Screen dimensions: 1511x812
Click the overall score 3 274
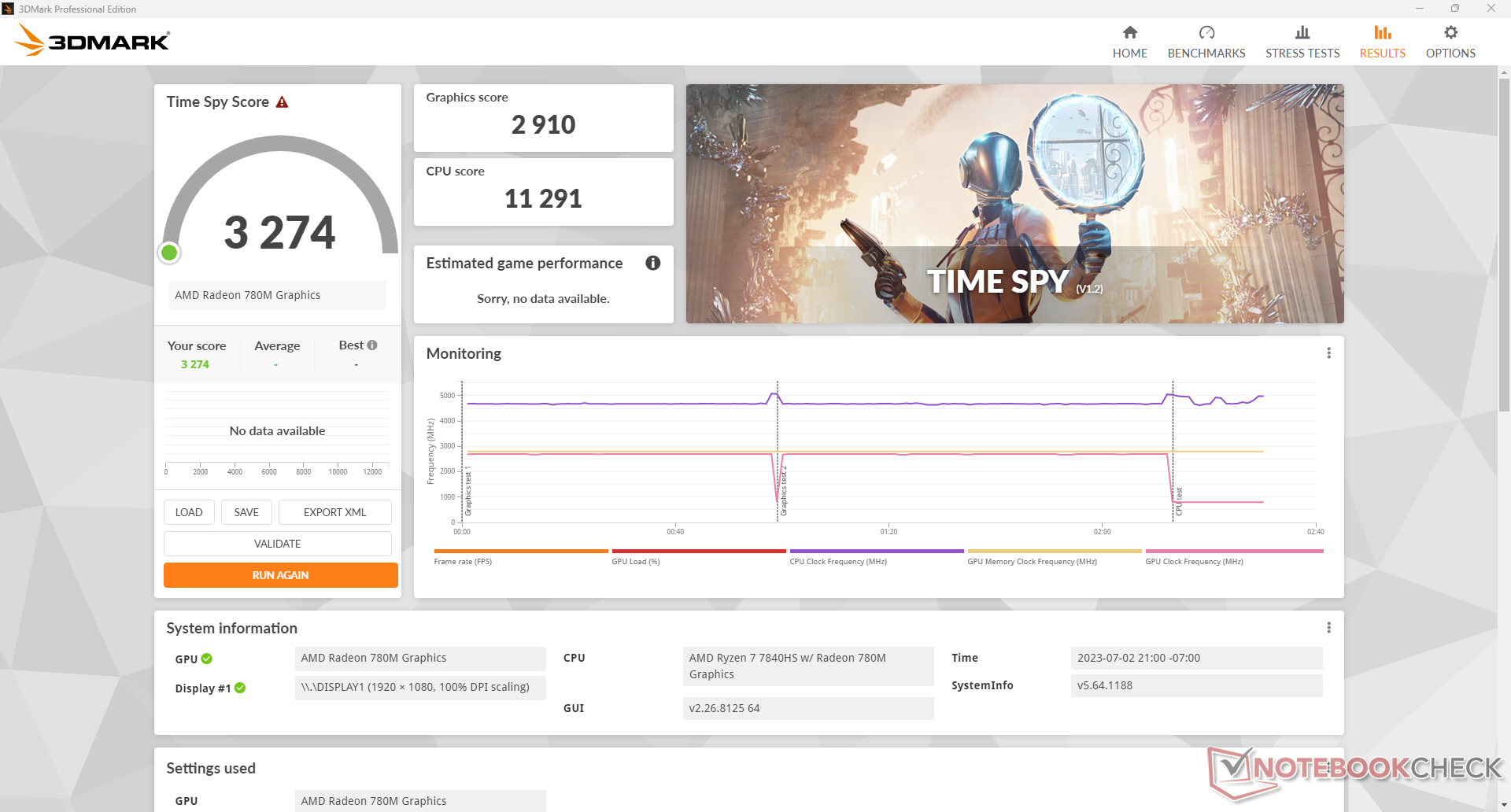point(279,232)
